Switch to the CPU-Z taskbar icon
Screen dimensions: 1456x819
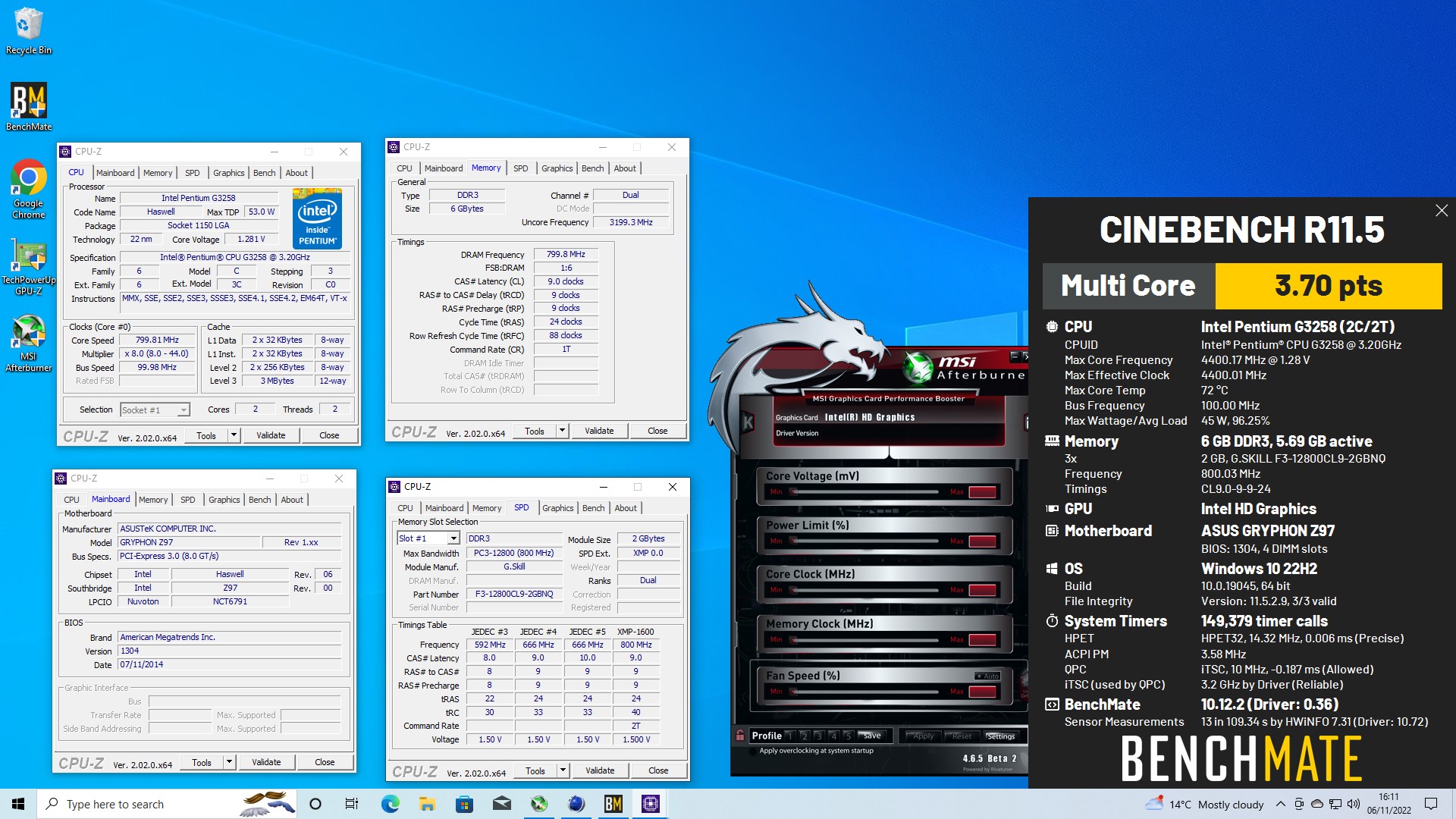651,804
